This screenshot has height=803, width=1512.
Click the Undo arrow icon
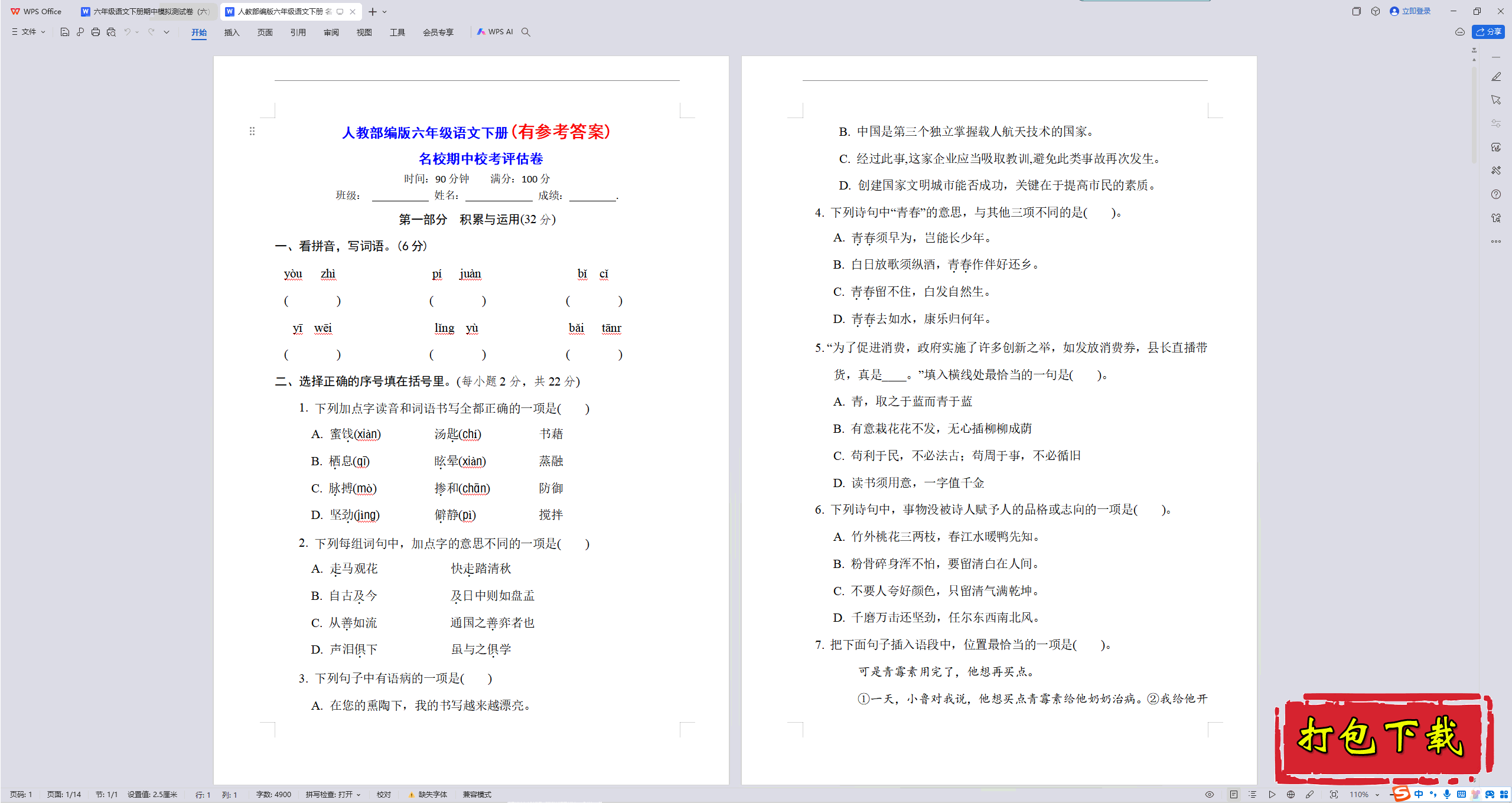coord(127,32)
